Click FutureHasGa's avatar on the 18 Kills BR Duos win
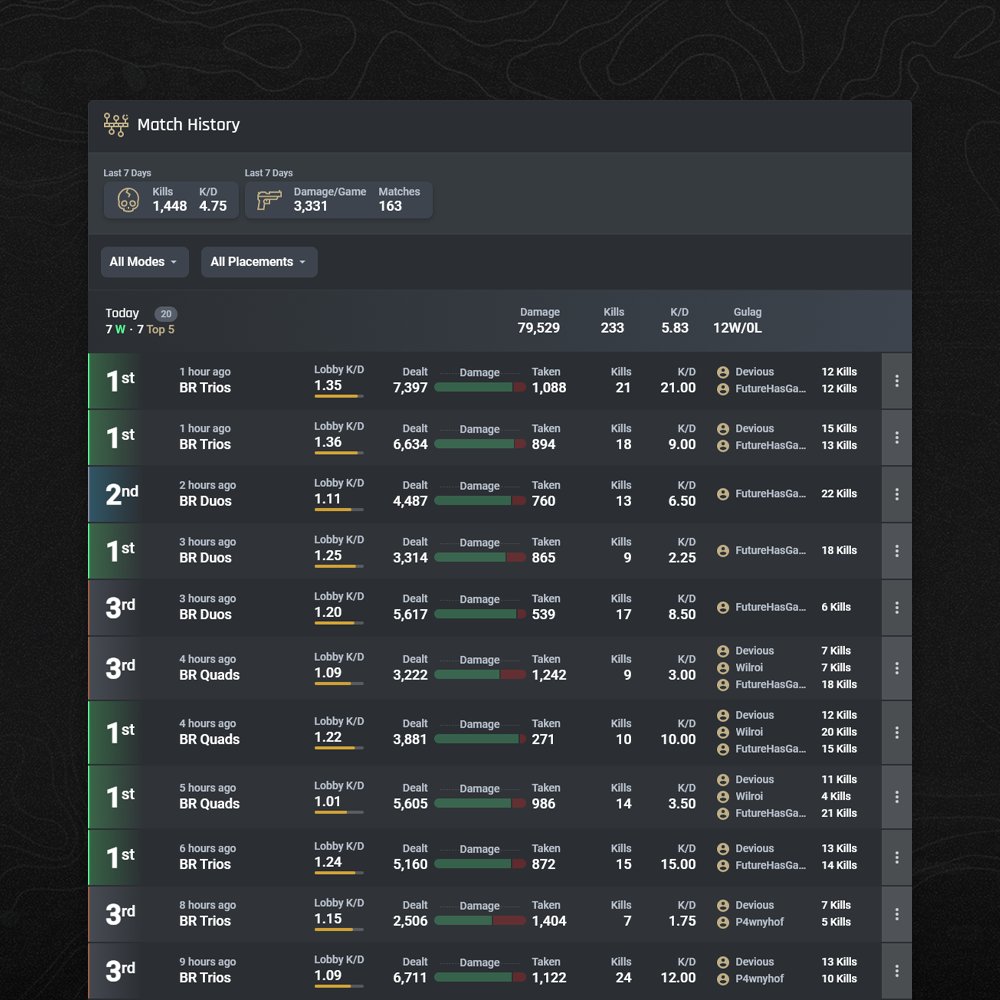This screenshot has width=1000, height=1000. [722, 551]
